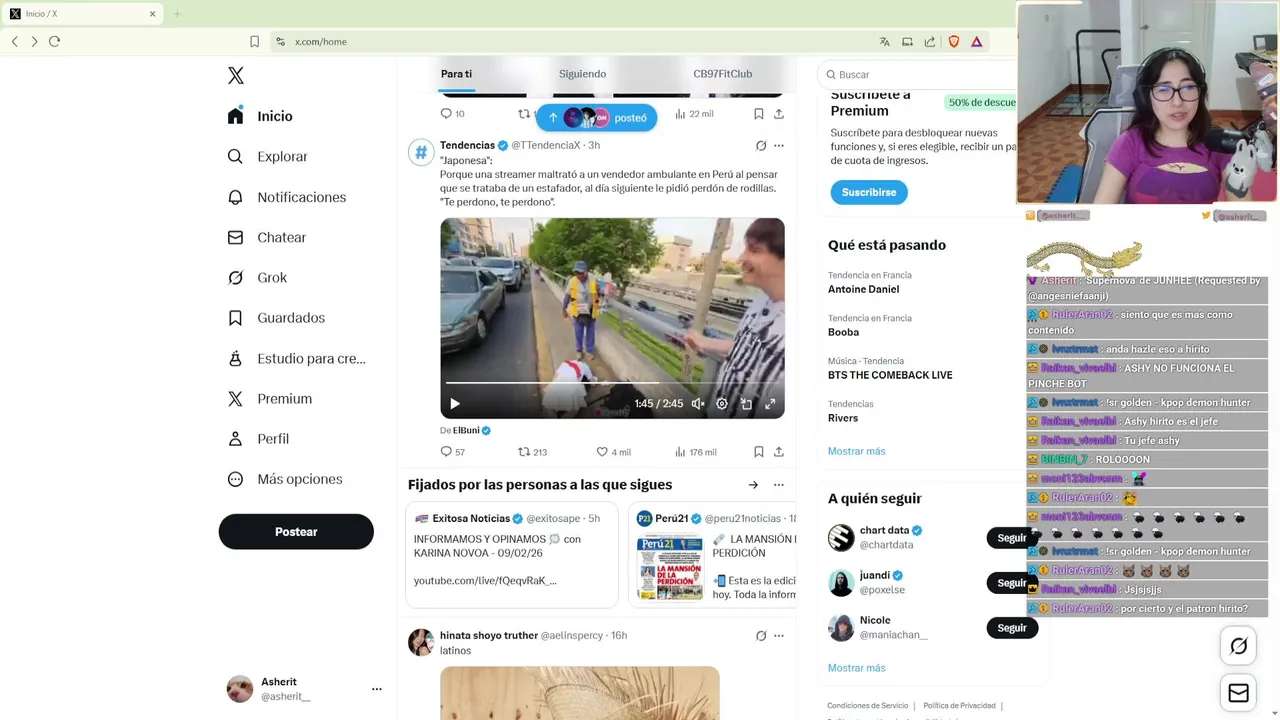Open more options for Fijados section
Viewport: 1280px width, 720px height.
pyautogui.click(x=779, y=485)
